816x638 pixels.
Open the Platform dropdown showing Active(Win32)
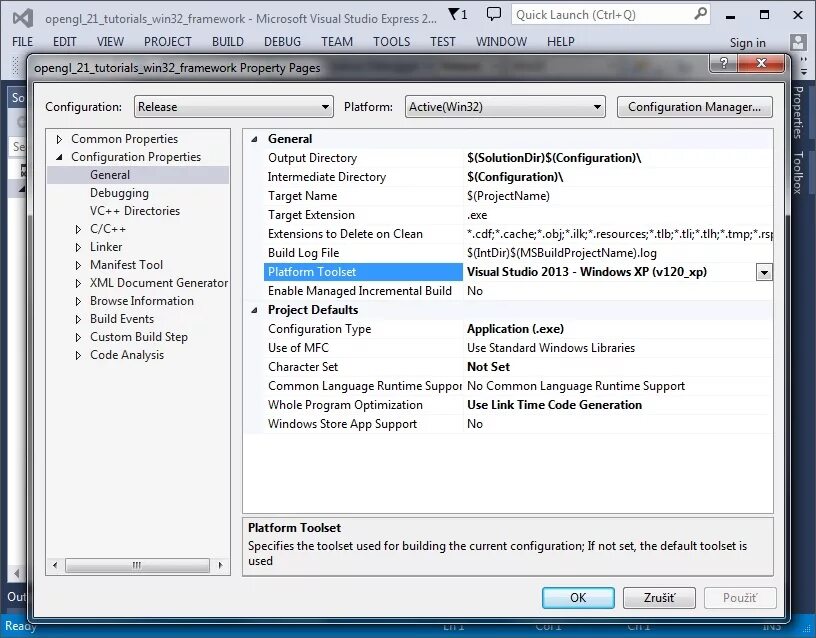coord(505,107)
